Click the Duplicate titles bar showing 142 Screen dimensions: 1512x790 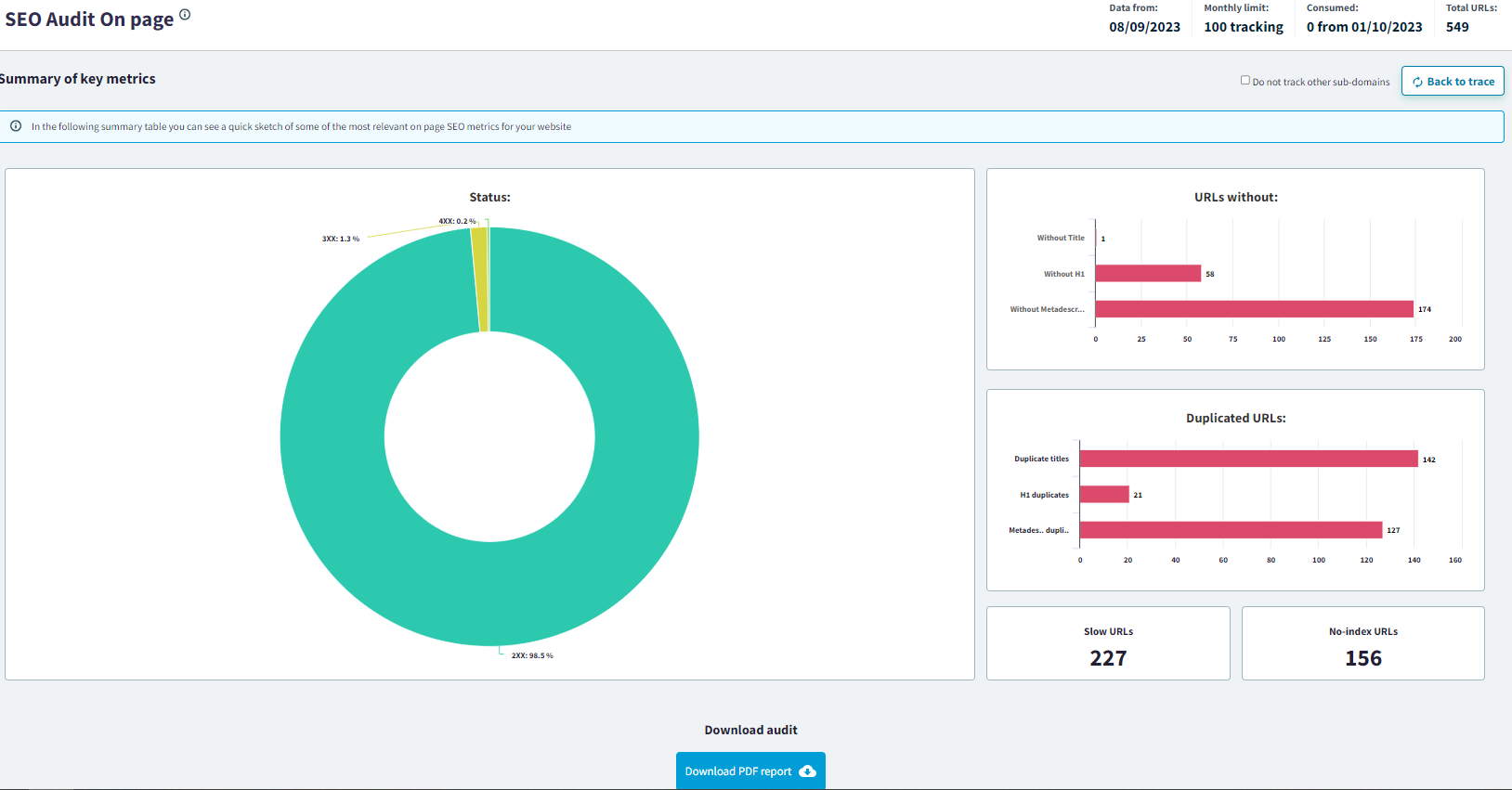point(1248,459)
